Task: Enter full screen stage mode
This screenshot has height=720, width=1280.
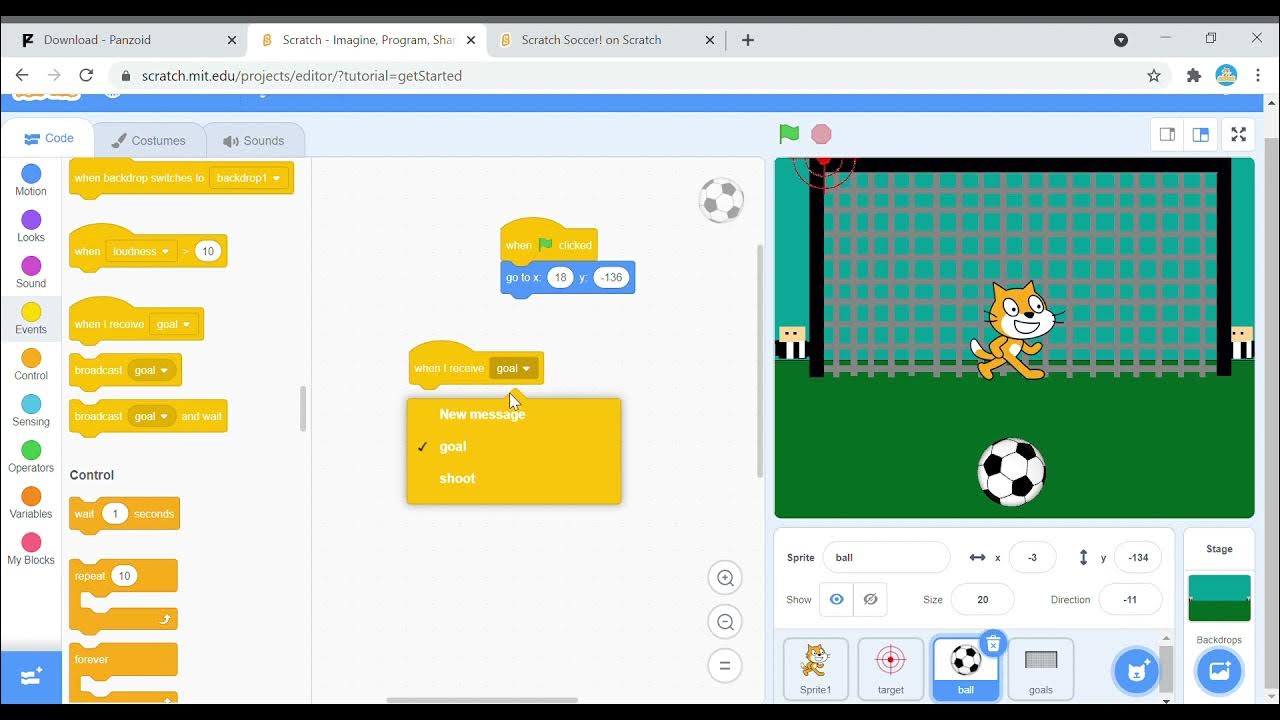Action: pyautogui.click(x=1238, y=134)
